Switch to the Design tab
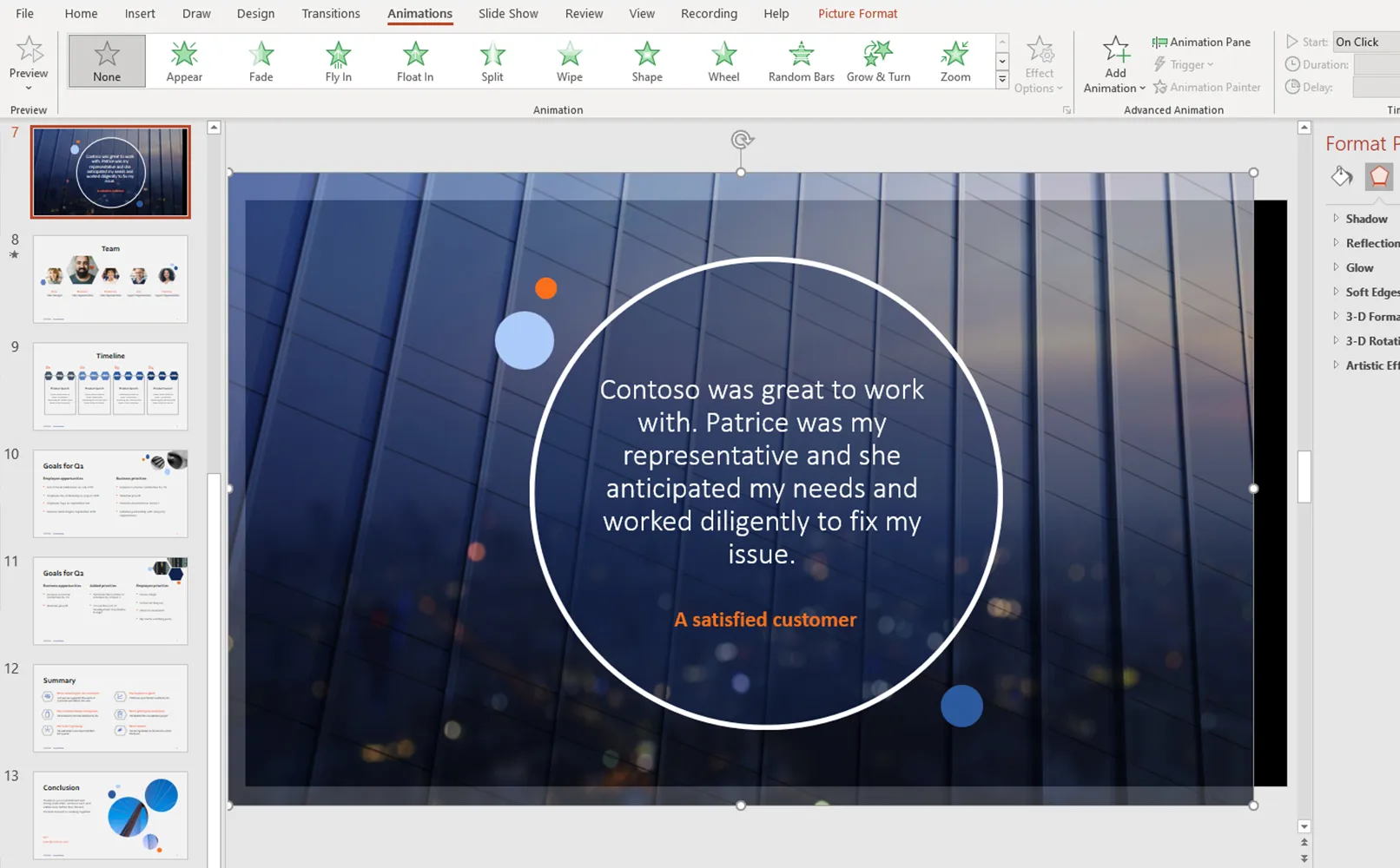Screen dimensions: 1400x868 (255, 13)
